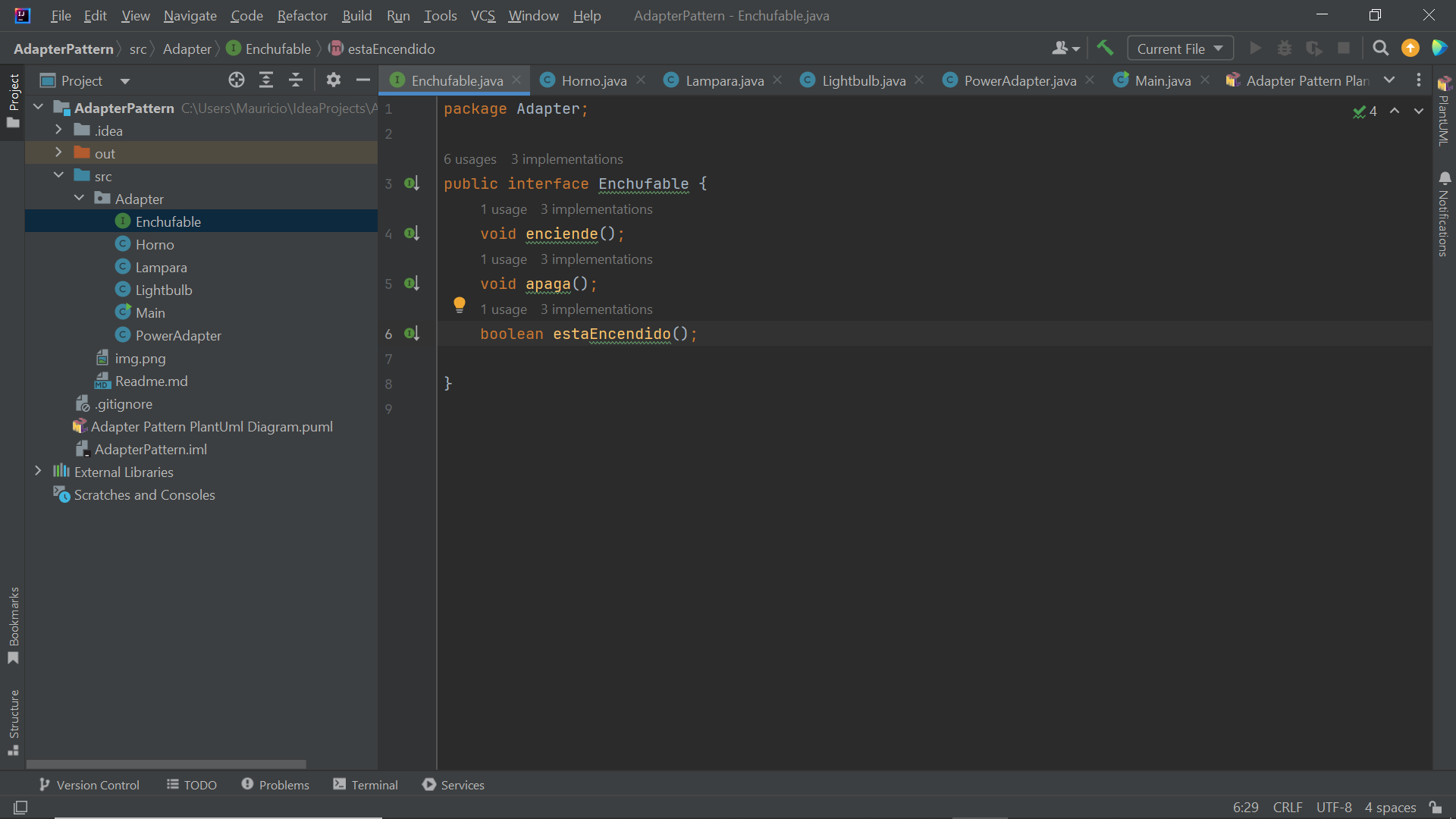Click implemented gutter icon on line 4
This screenshot has width=1456, height=819.
click(x=412, y=234)
